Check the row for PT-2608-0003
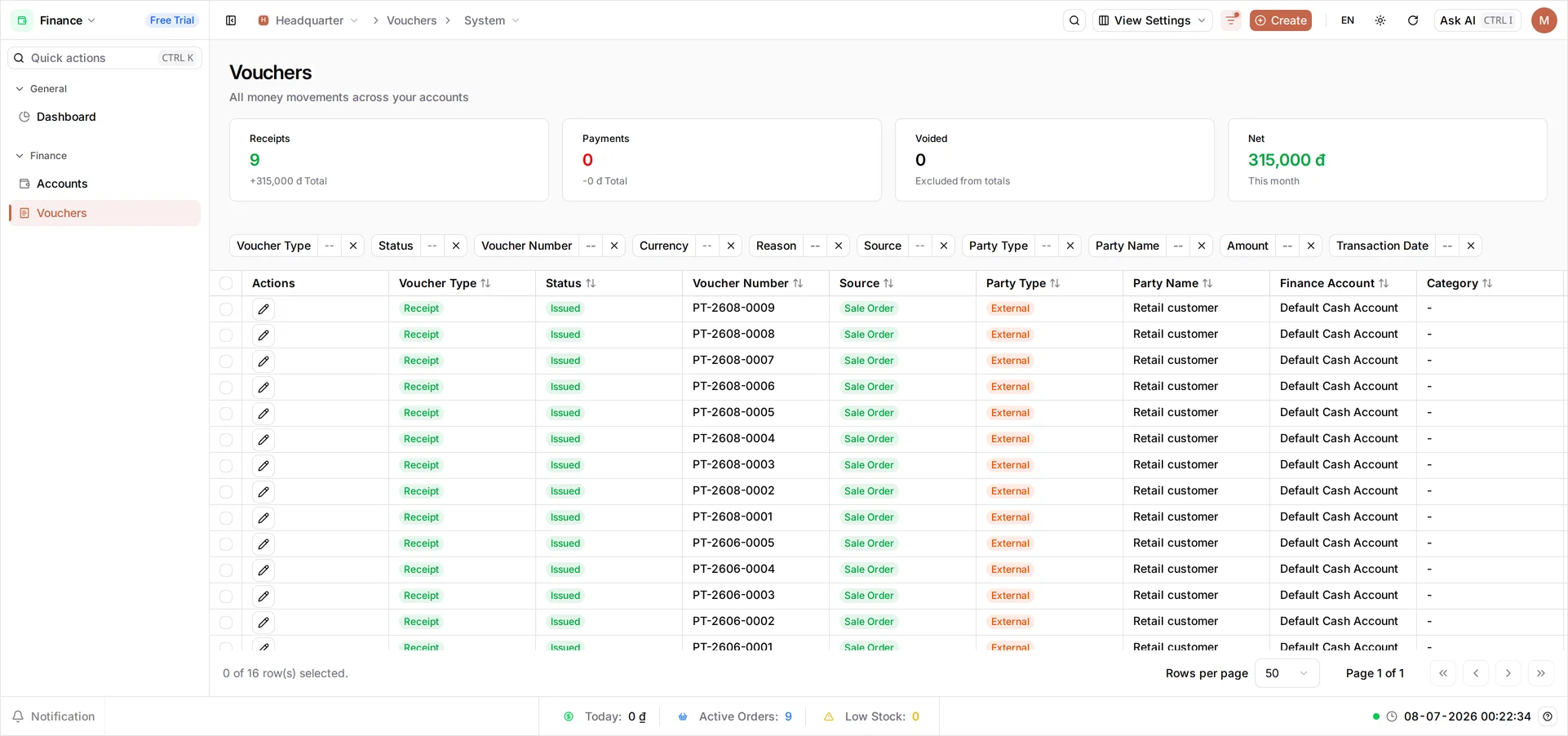 (226, 466)
